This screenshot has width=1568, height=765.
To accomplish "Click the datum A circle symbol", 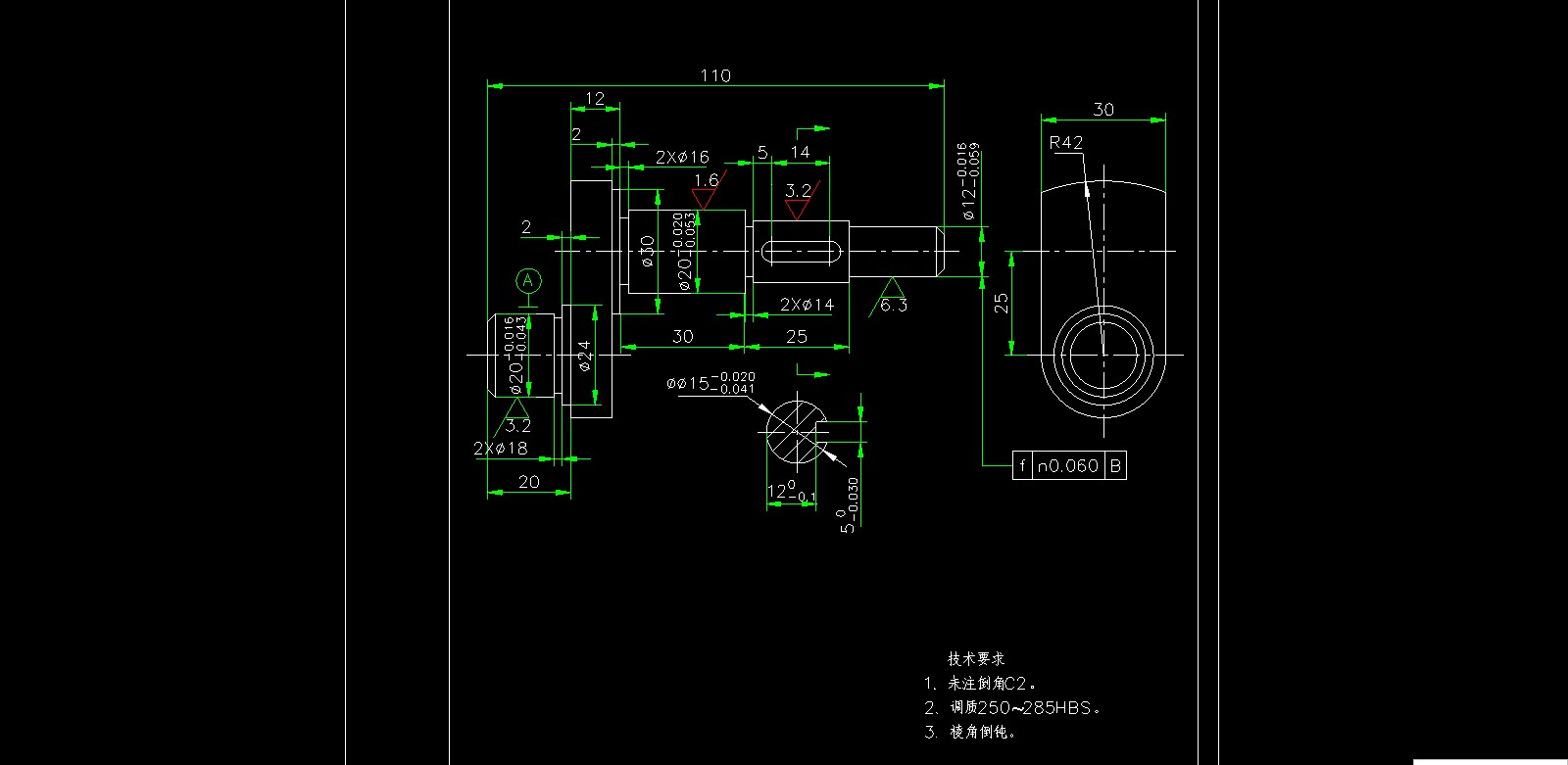I will (x=528, y=281).
